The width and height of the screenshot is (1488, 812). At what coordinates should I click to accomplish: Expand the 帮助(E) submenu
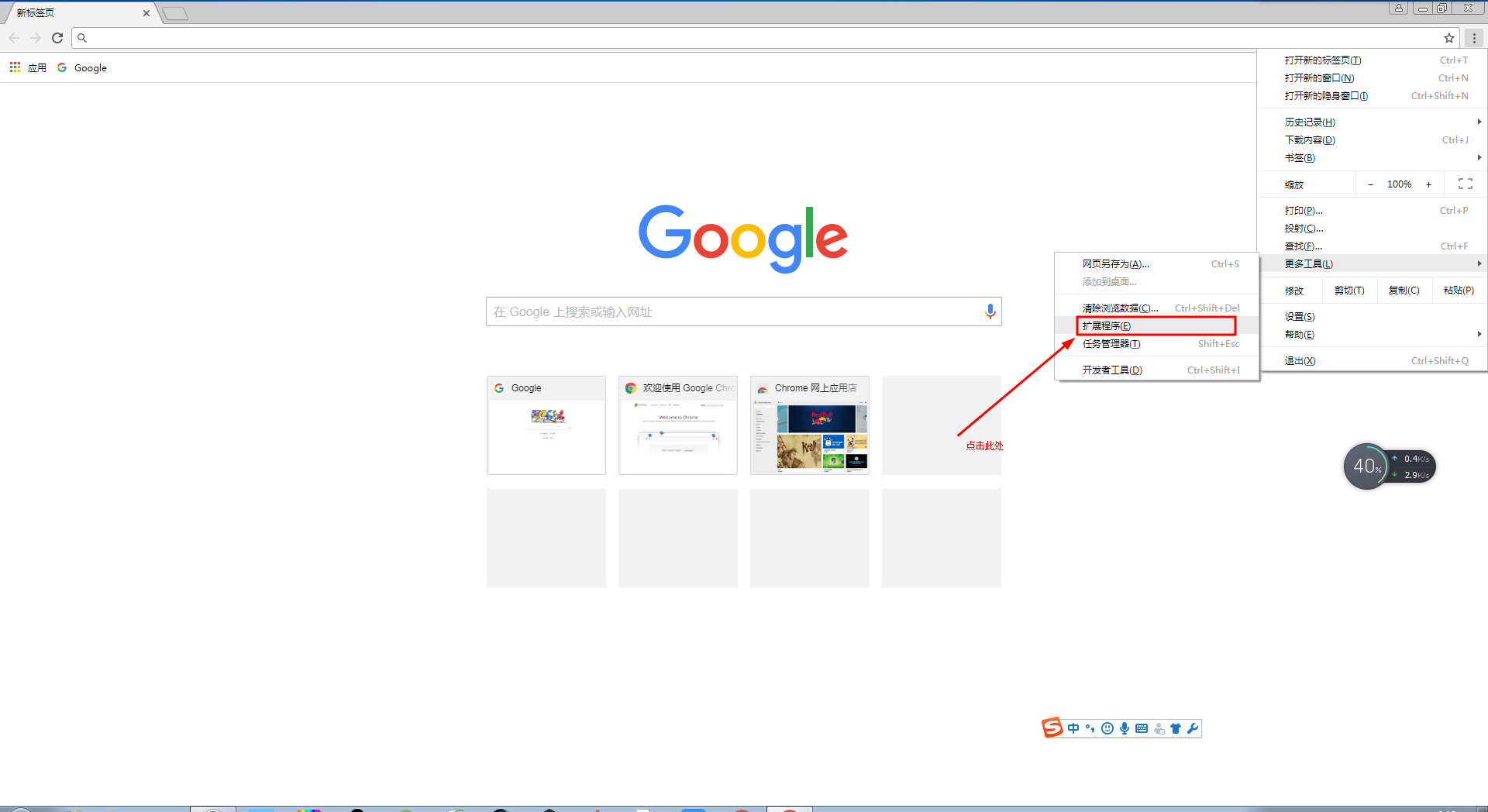coord(1372,335)
